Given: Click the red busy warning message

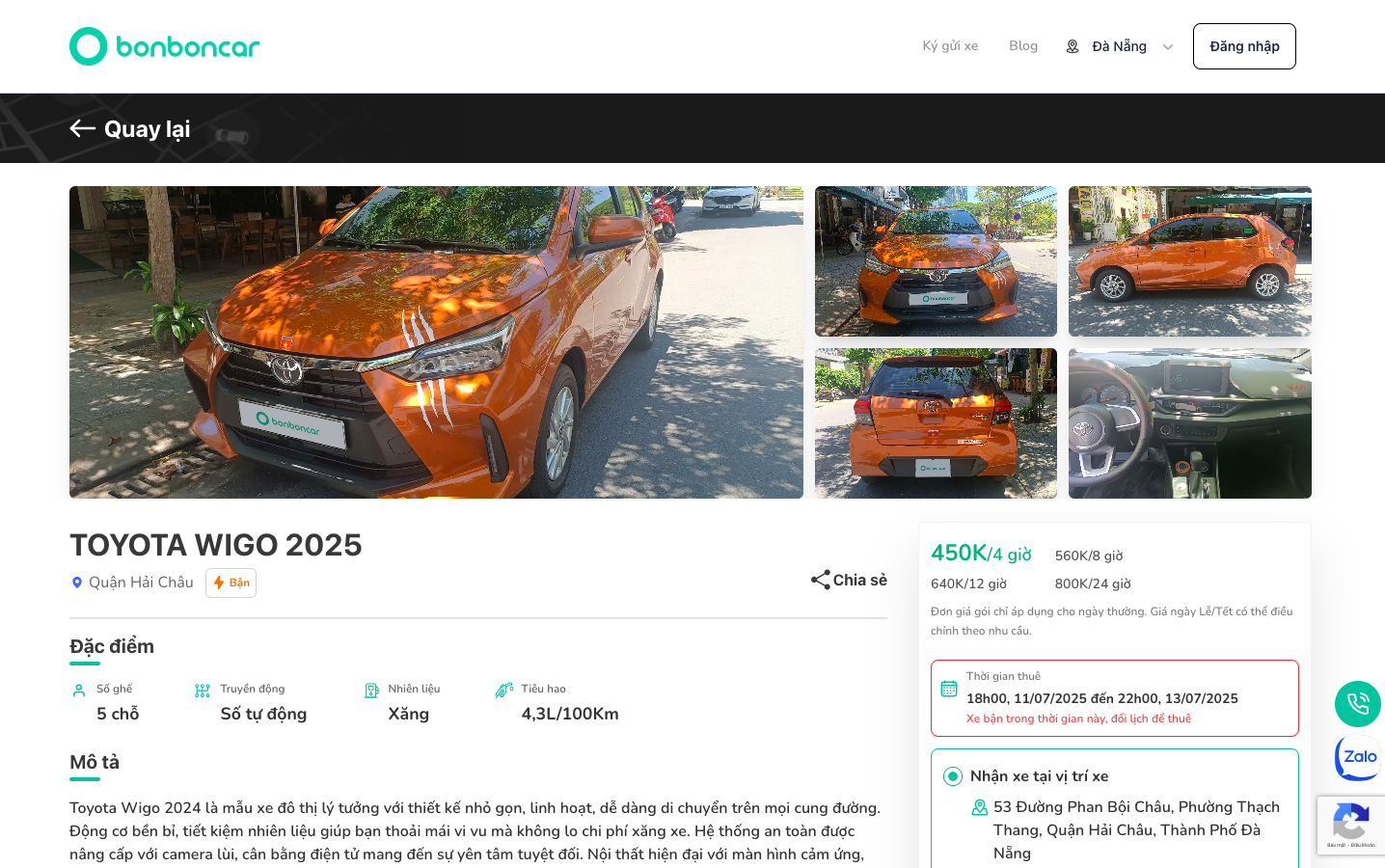Looking at the screenshot, I should [1078, 719].
